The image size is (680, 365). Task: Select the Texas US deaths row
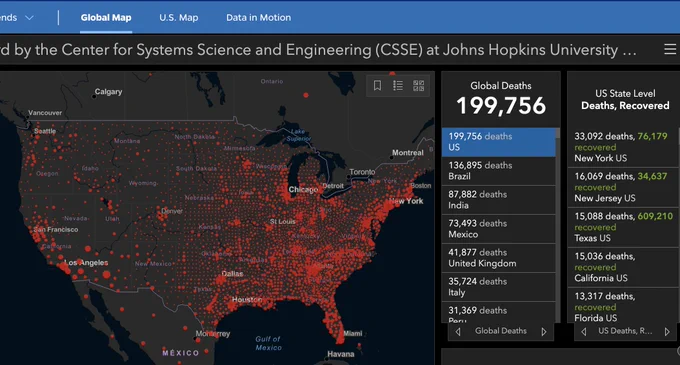[x=623, y=227]
